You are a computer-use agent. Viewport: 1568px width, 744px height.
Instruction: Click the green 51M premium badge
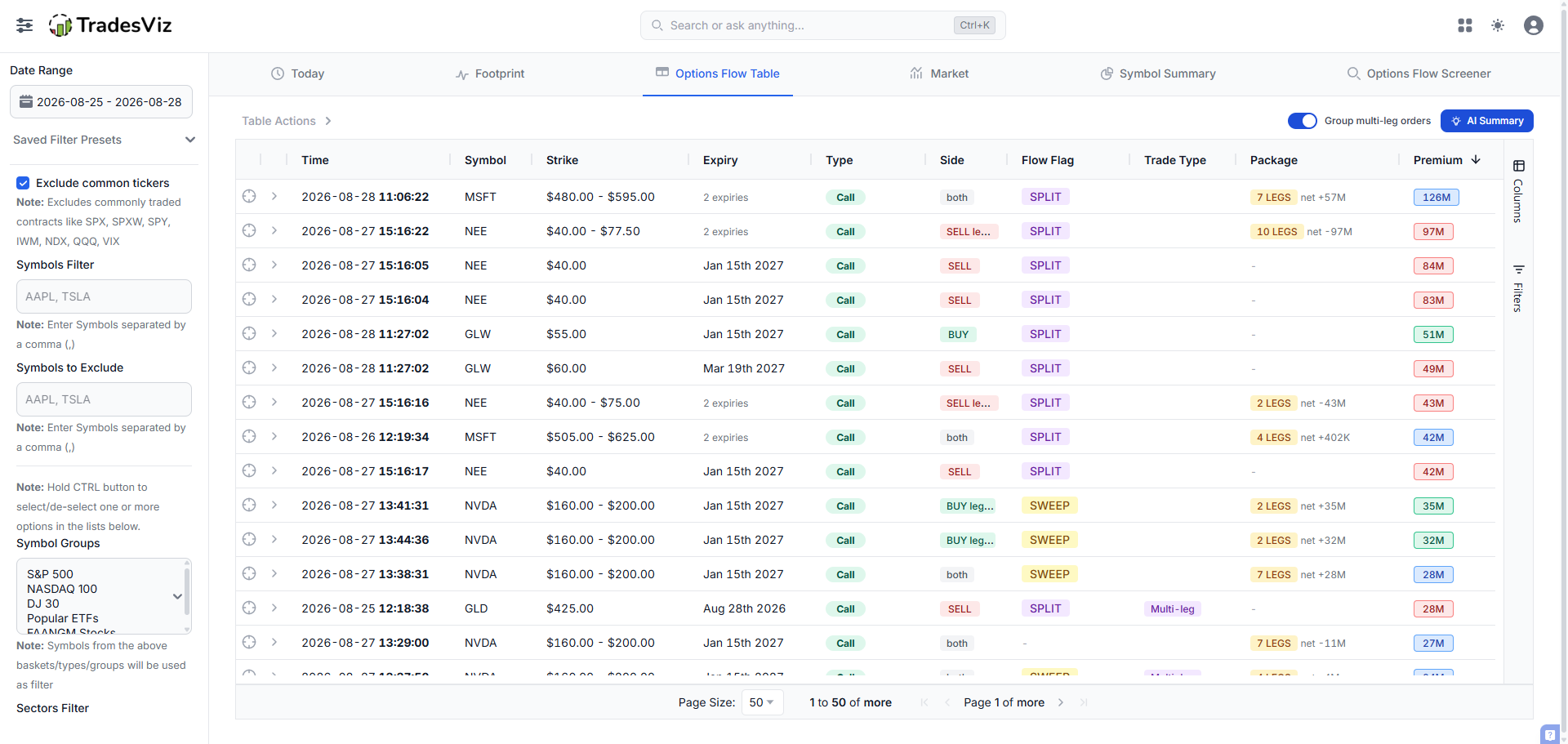(x=1433, y=334)
